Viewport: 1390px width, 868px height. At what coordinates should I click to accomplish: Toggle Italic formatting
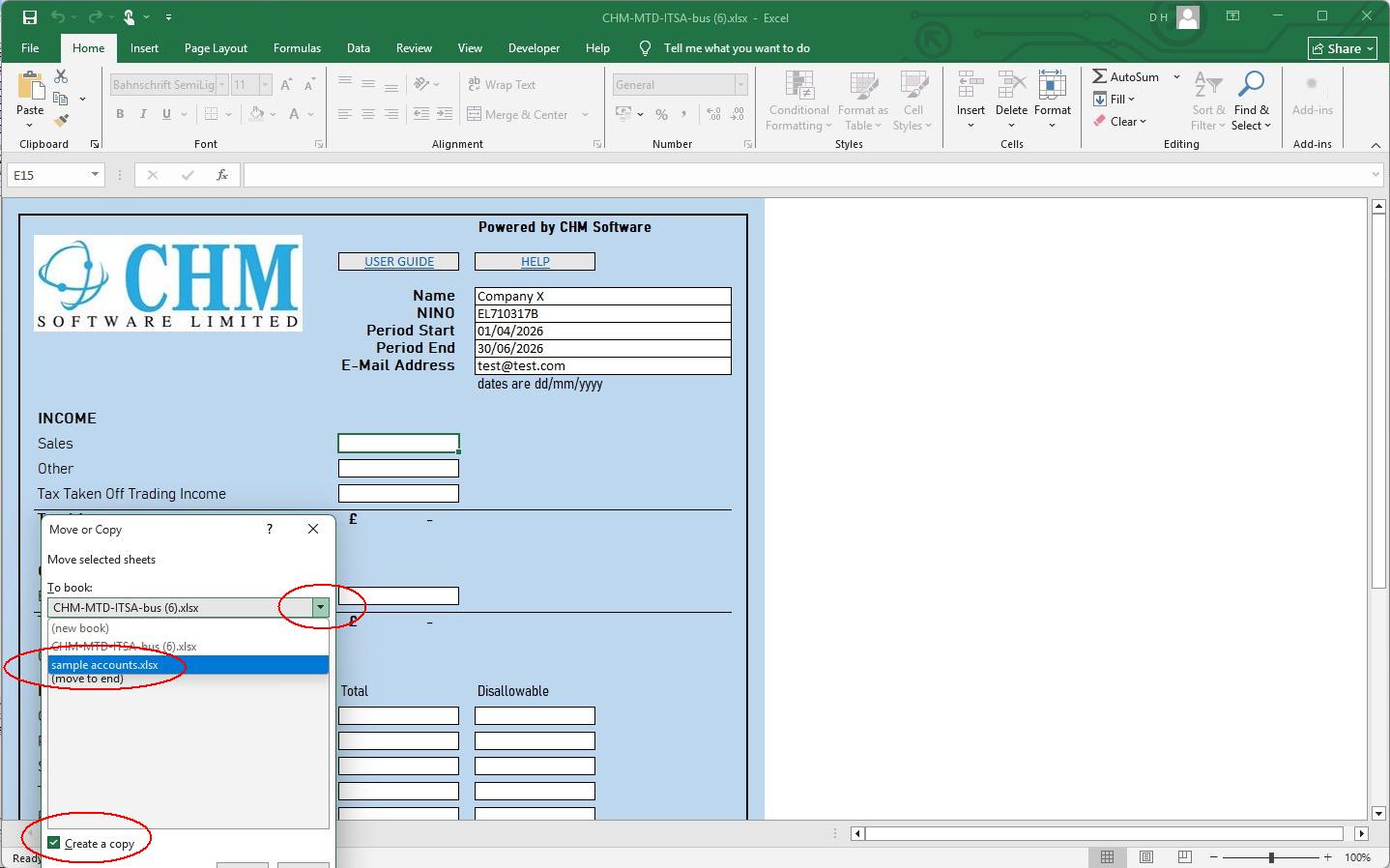pyautogui.click(x=143, y=114)
